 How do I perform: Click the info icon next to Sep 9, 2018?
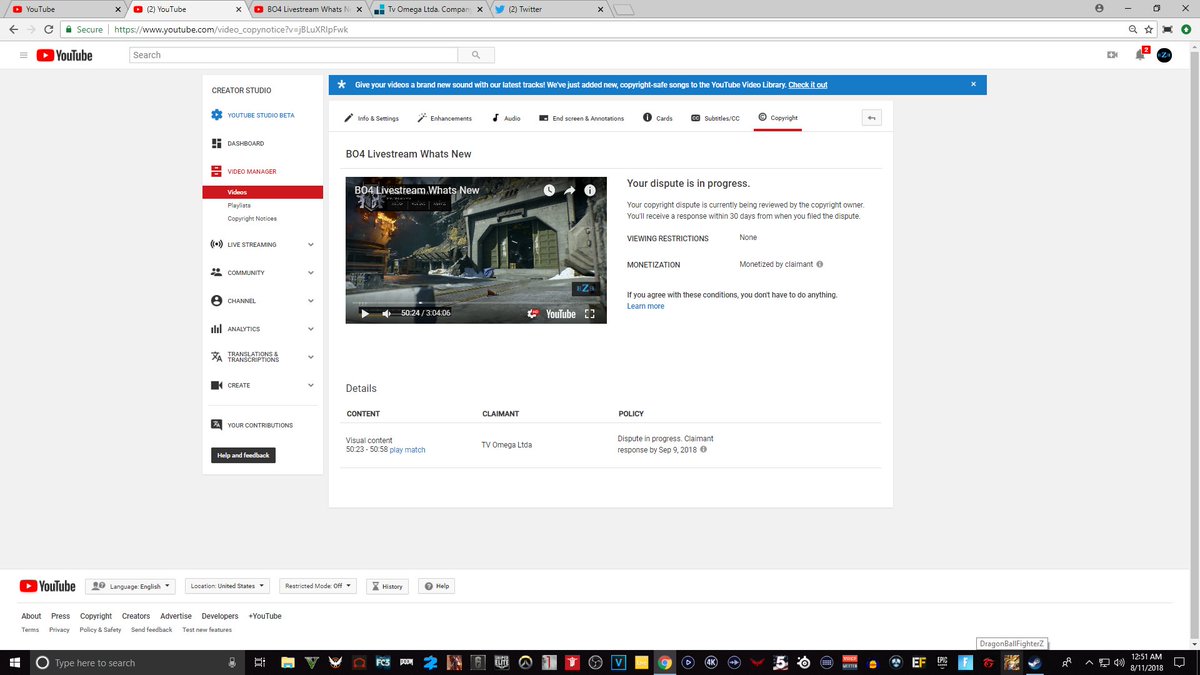point(704,450)
